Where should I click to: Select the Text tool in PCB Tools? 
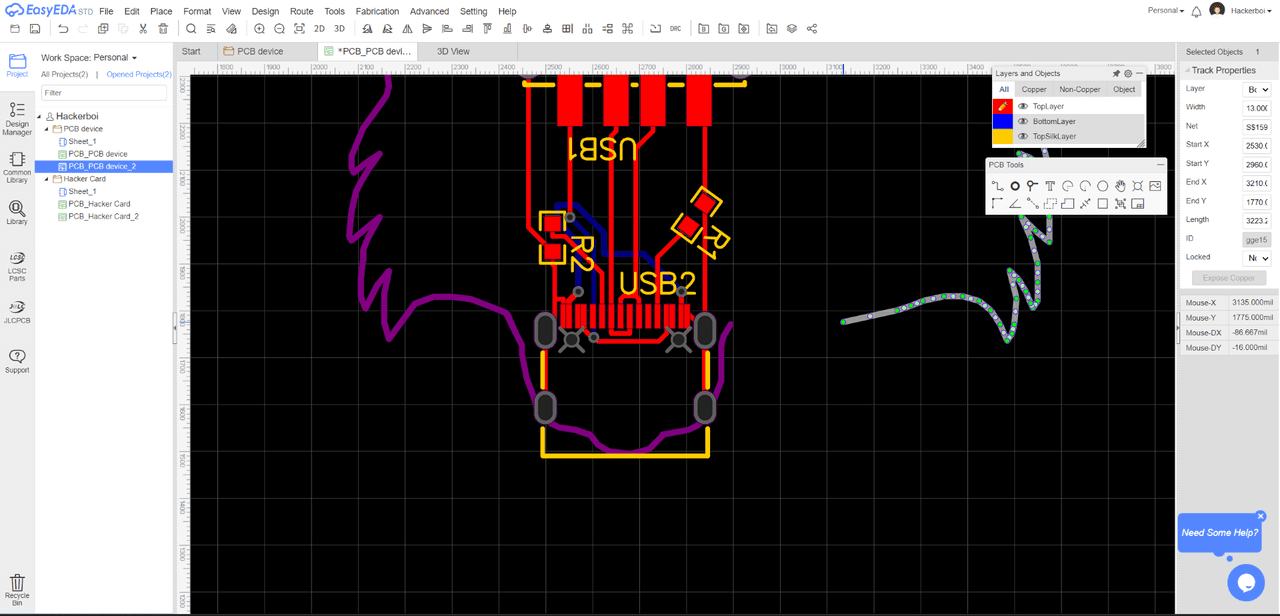pos(1050,186)
